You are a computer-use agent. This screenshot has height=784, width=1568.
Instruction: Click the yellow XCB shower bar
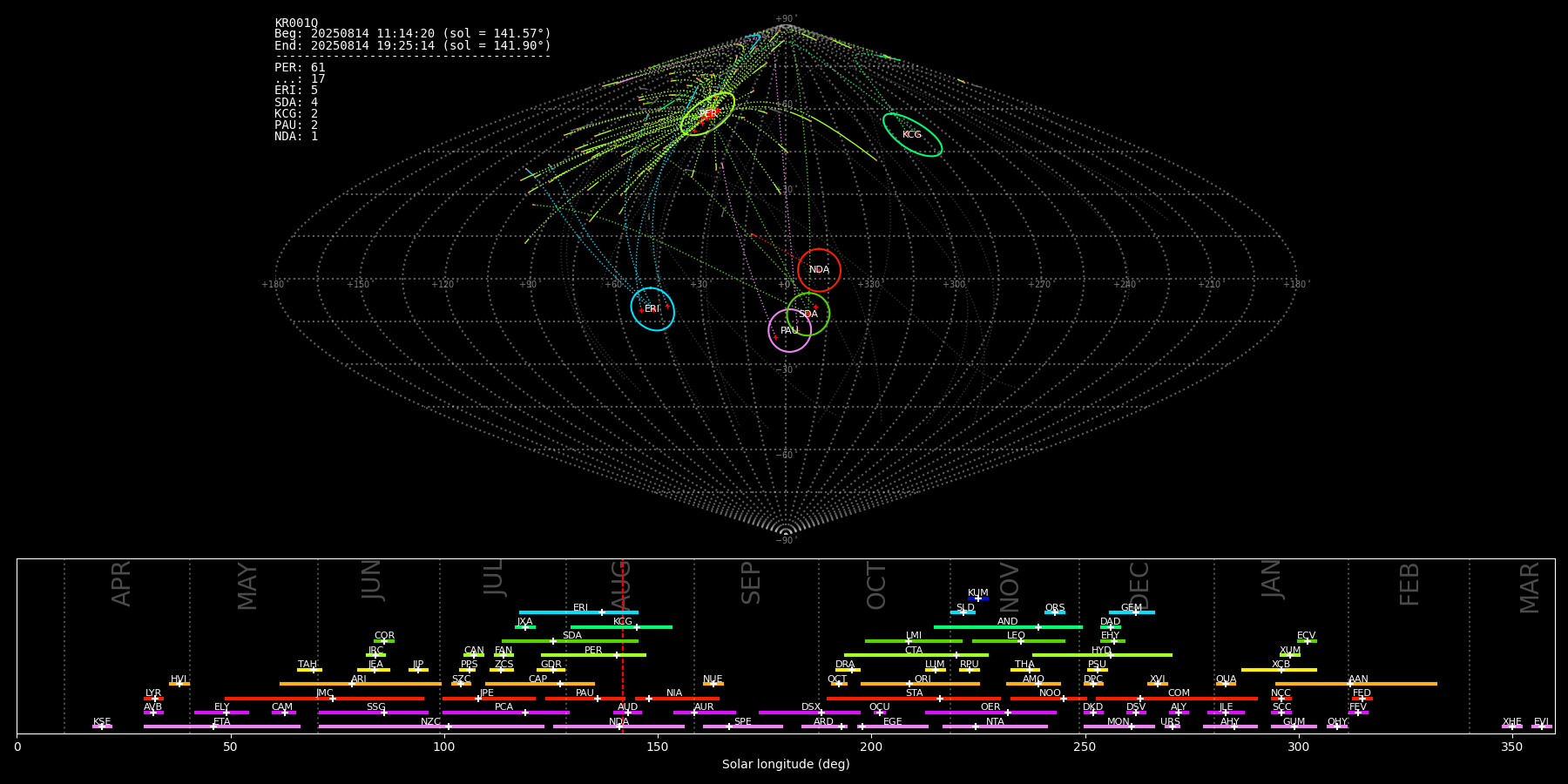[x=1279, y=670]
